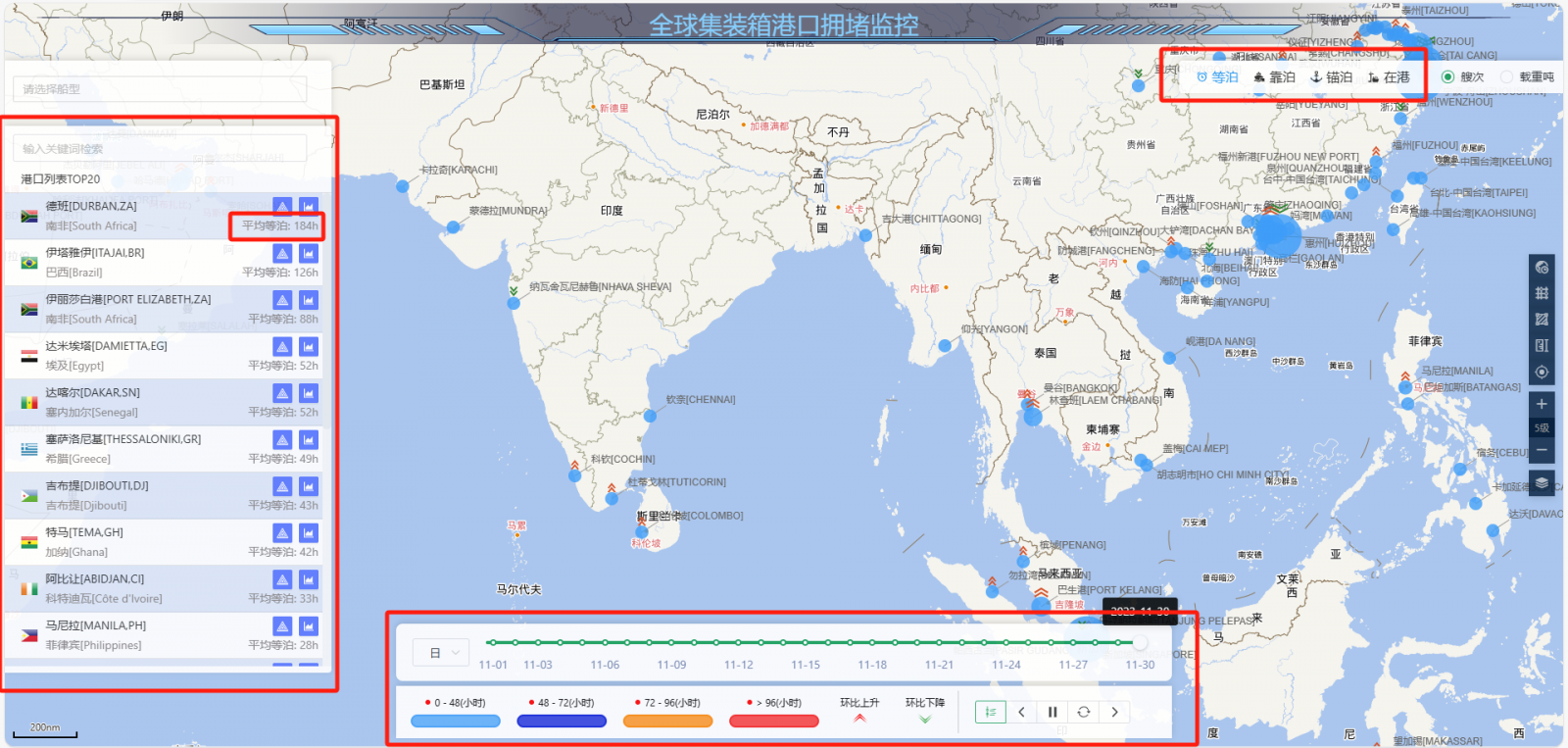The height and width of the screenshot is (748, 1568).
Task: Switch to the 锚泊 tab
Action: click(x=1331, y=76)
